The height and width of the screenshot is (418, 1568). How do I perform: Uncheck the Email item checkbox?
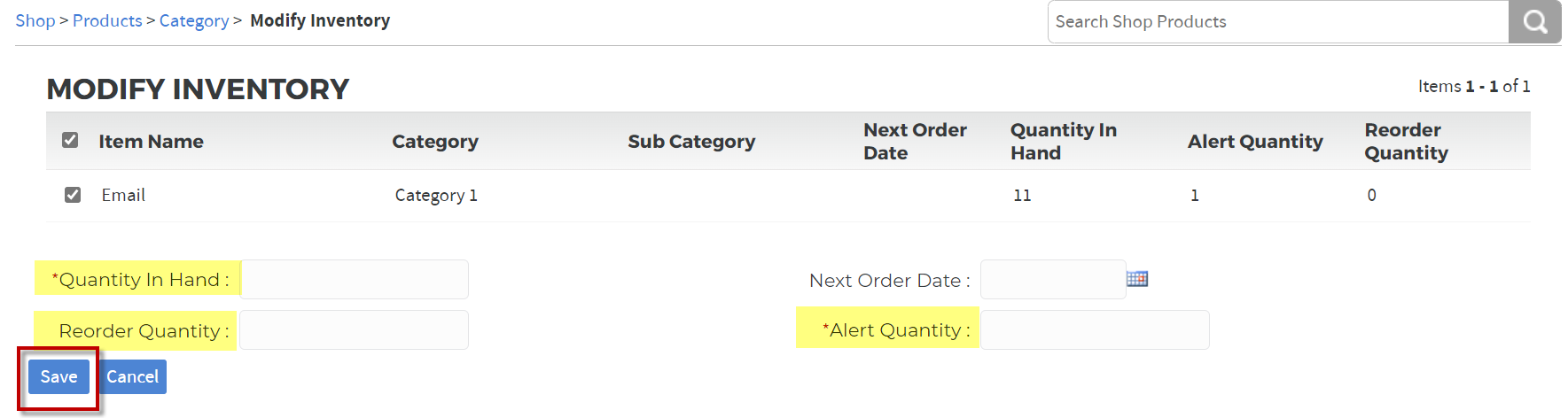(73, 195)
